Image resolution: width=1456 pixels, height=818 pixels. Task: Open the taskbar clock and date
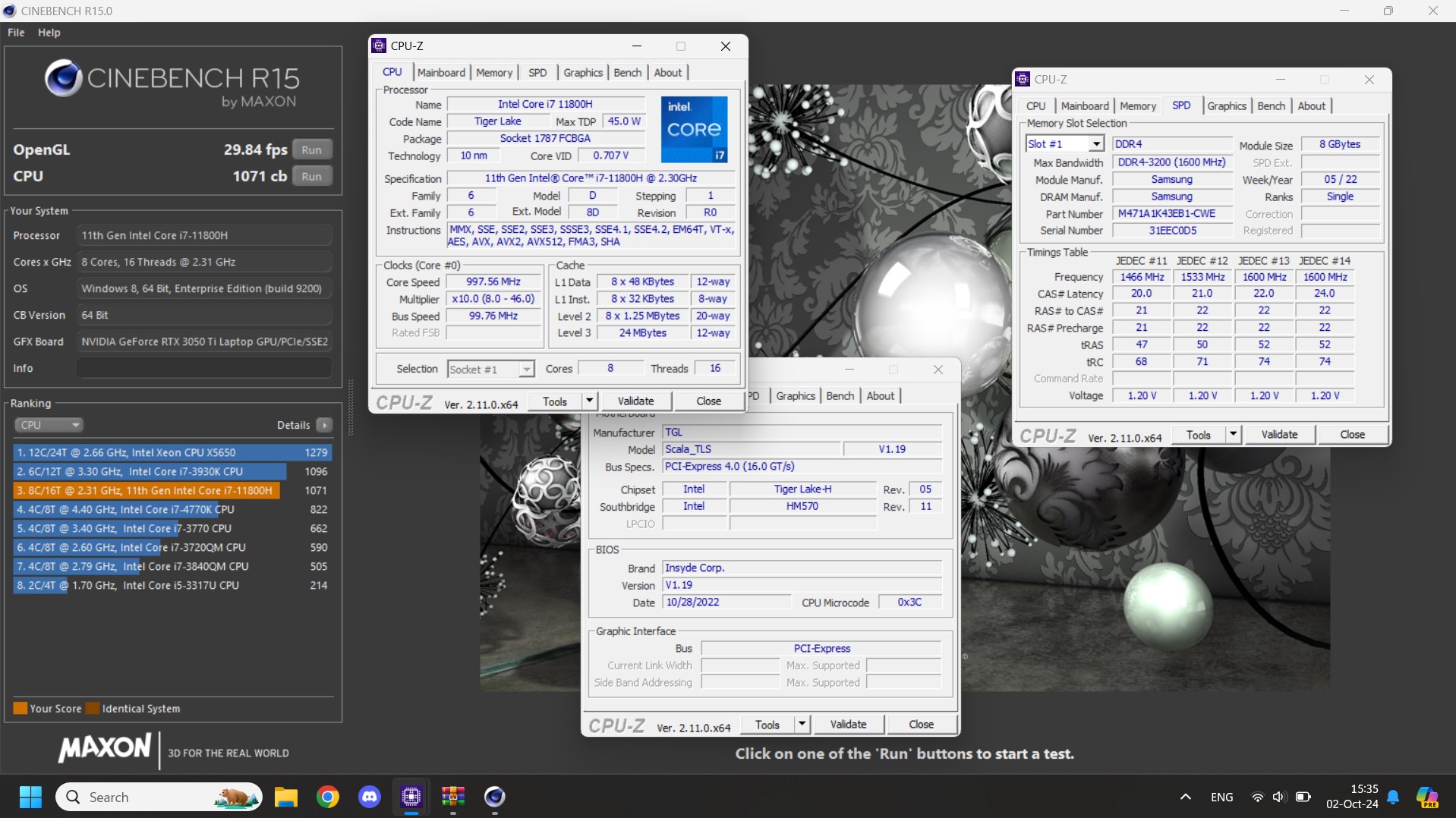[1352, 797]
